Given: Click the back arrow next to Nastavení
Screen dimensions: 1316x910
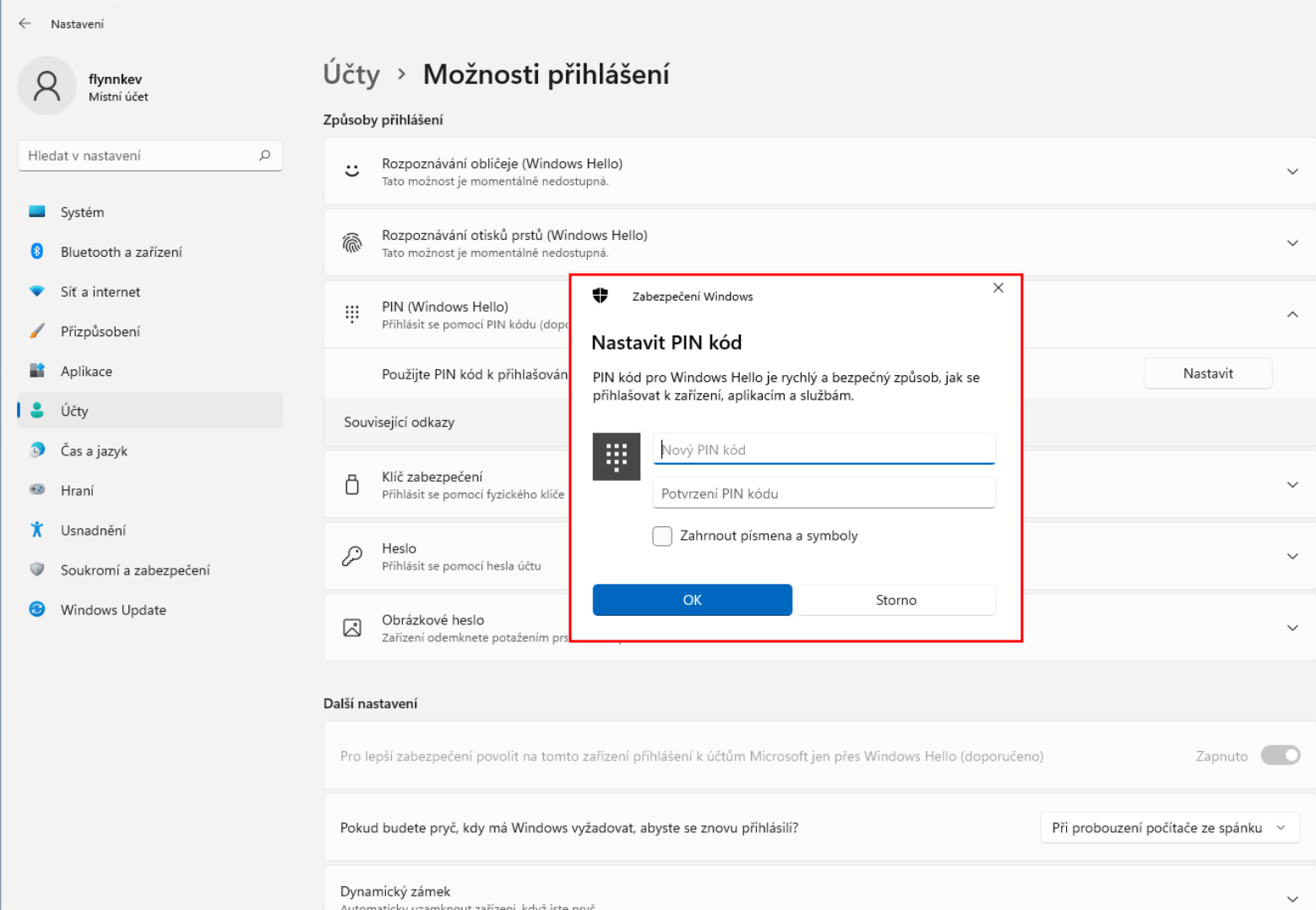Looking at the screenshot, I should [24, 24].
